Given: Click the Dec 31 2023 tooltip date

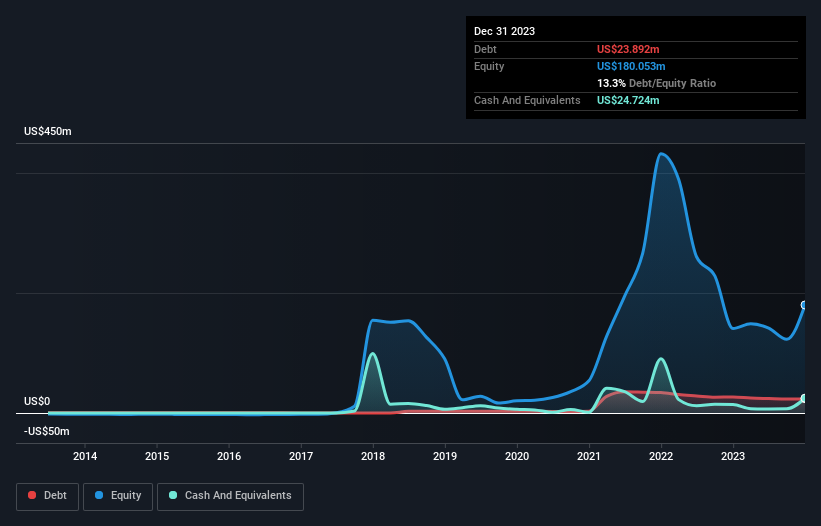Looking at the screenshot, I should pyautogui.click(x=504, y=31).
